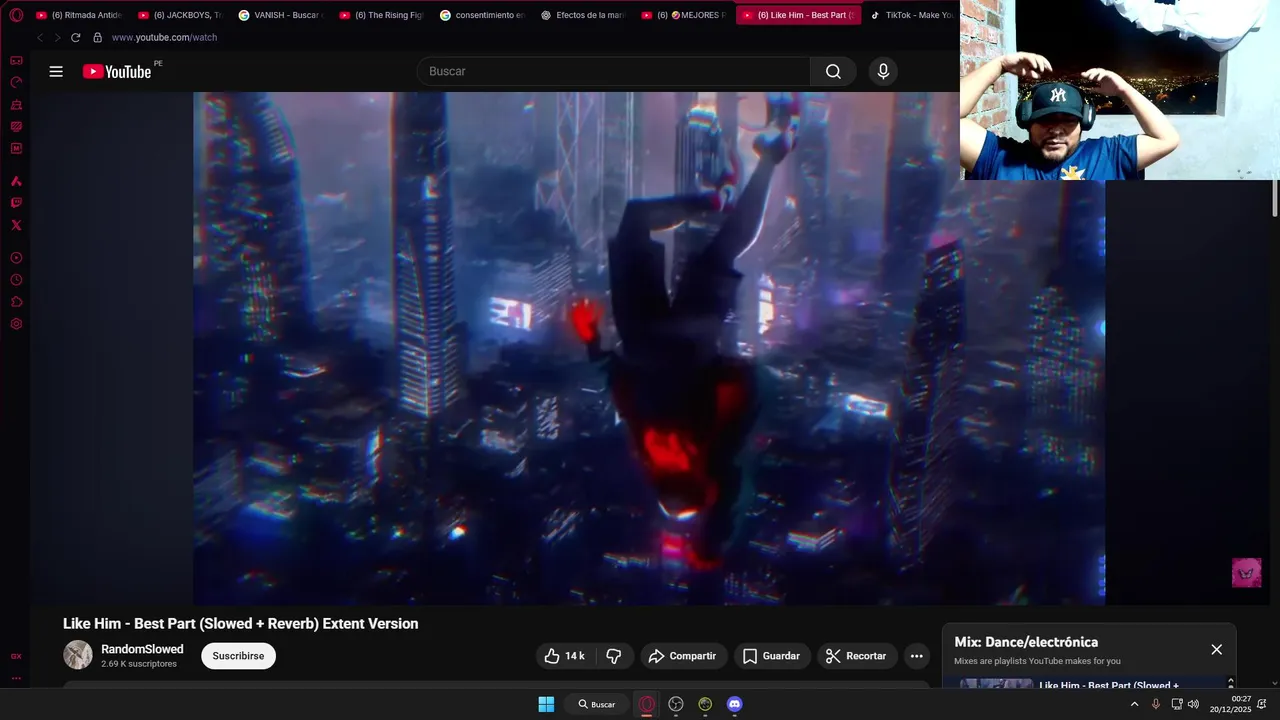Image resolution: width=1280 pixels, height=720 pixels.
Task: Click Guardar save button
Action: 771,656
